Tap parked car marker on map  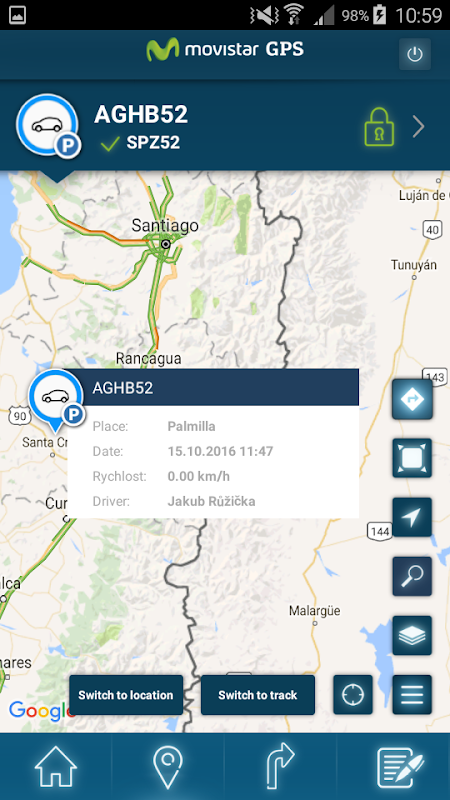56,399
